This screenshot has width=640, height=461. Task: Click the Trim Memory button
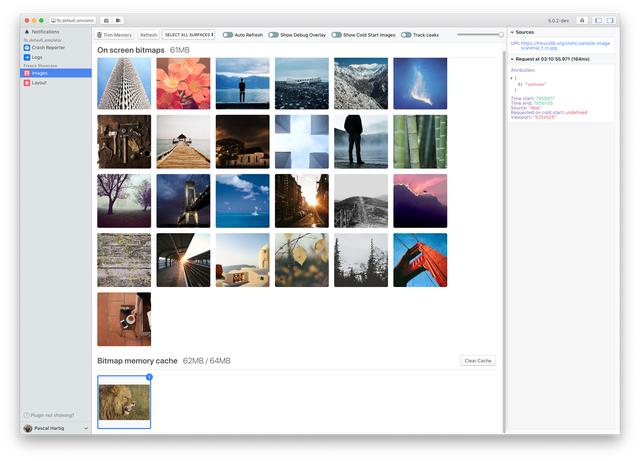tap(115, 35)
